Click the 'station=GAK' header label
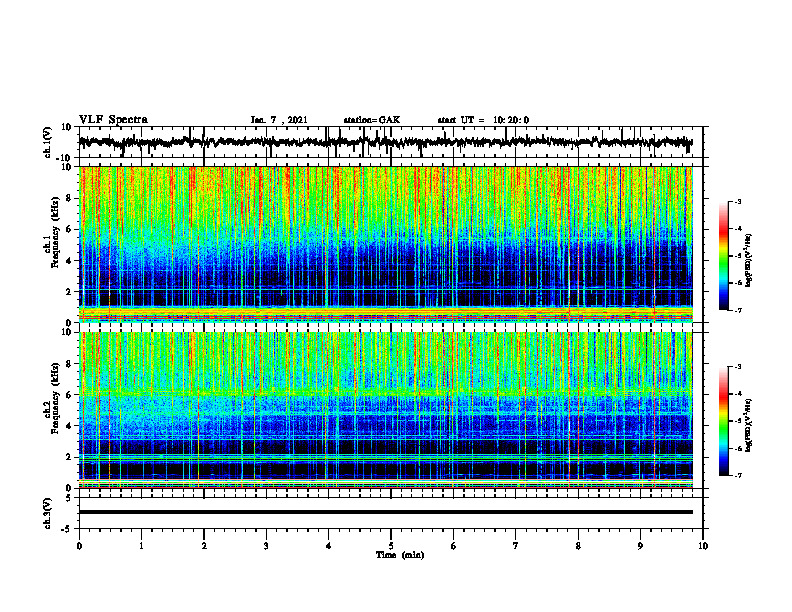The image size is (792, 612). click(x=372, y=120)
